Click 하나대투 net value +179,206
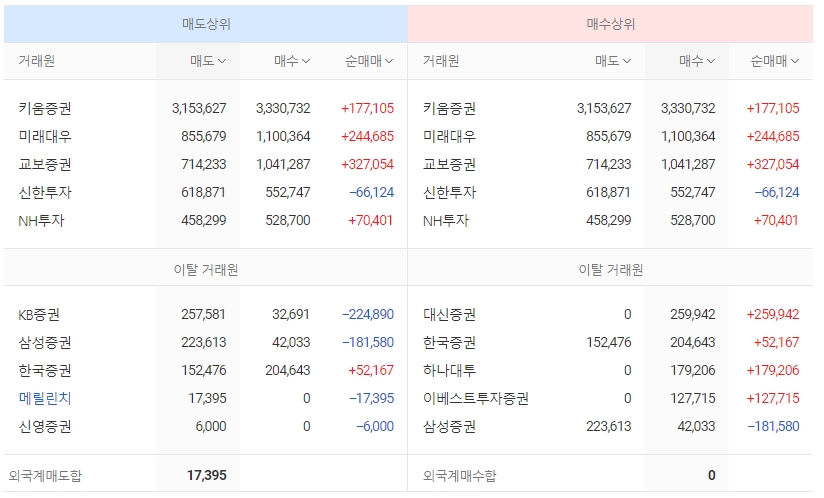The height and width of the screenshot is (498, 824). click(x=773, y=370)
